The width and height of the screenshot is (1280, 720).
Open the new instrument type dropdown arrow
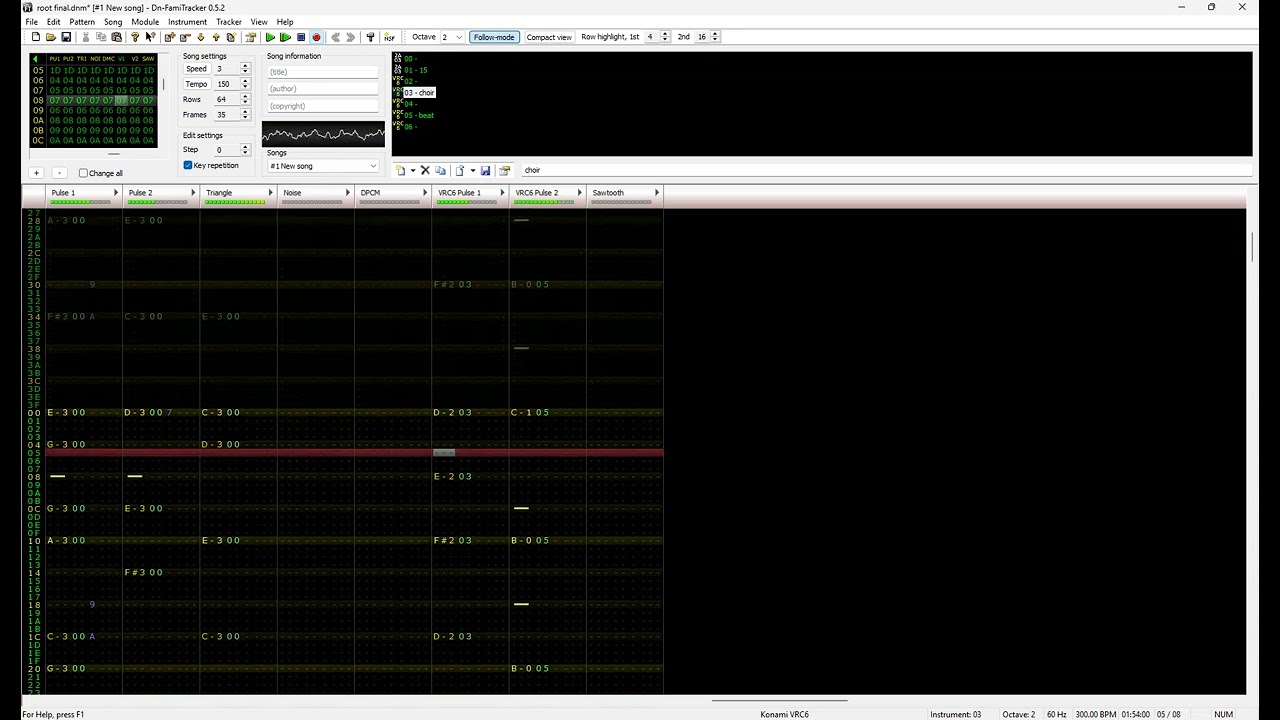pos(413,170)
